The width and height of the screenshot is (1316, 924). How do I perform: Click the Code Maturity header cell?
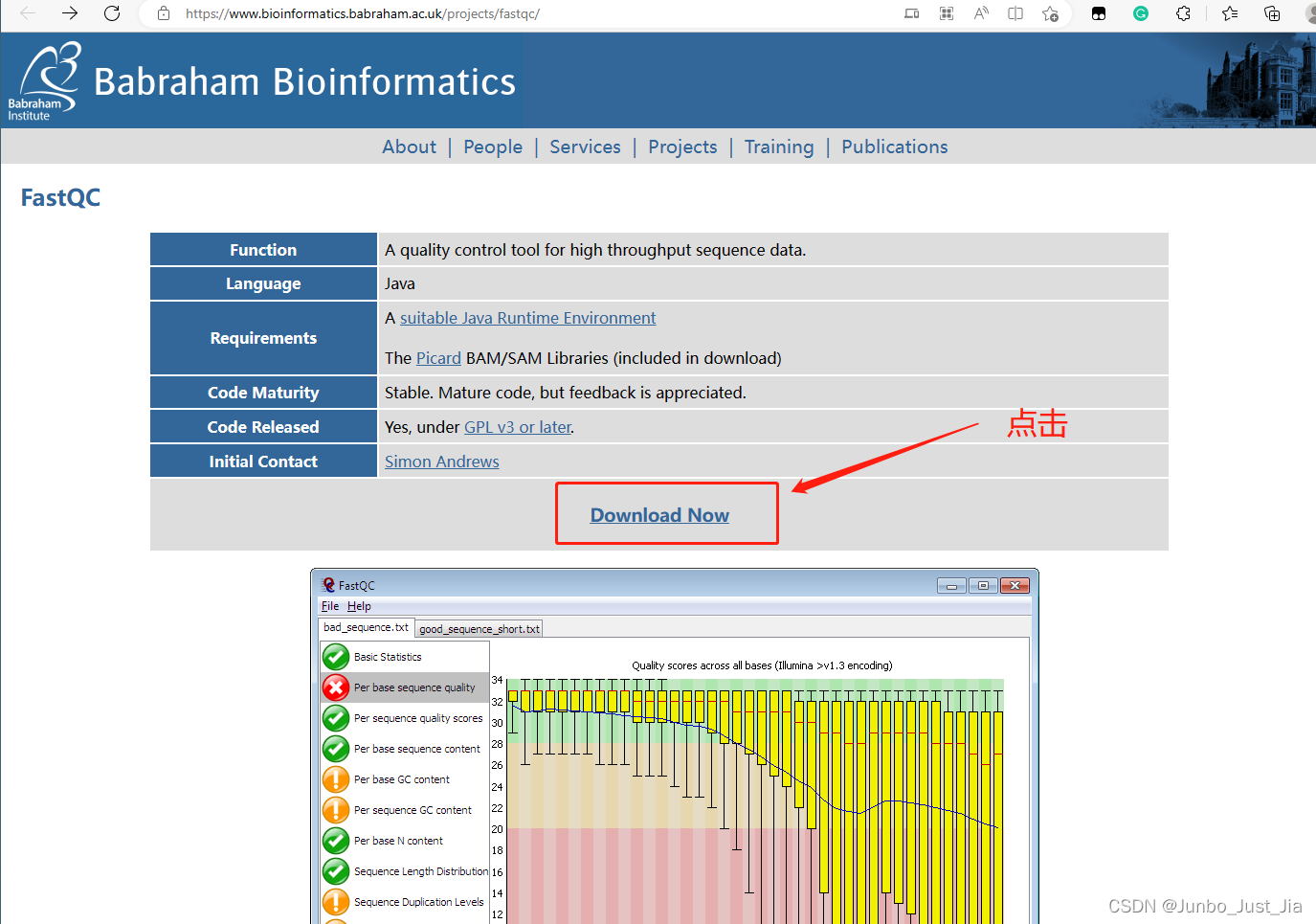tap(263, 393)
